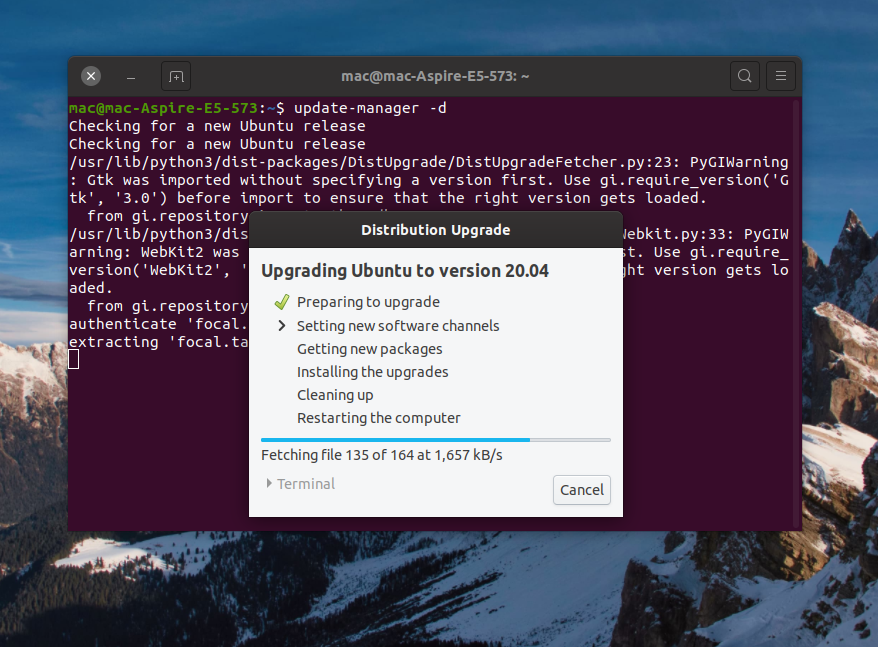Add a new terminal tab

[176, 76]
